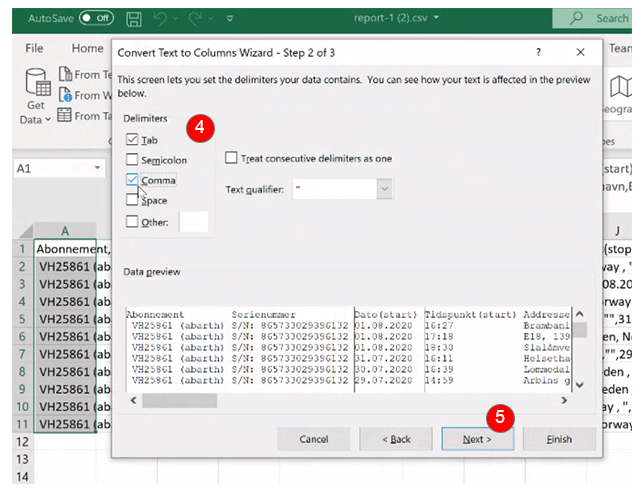The height and width of the screenshot is (493, 643).
Task: Toggle the AutoSave switch
Action: 96,18
